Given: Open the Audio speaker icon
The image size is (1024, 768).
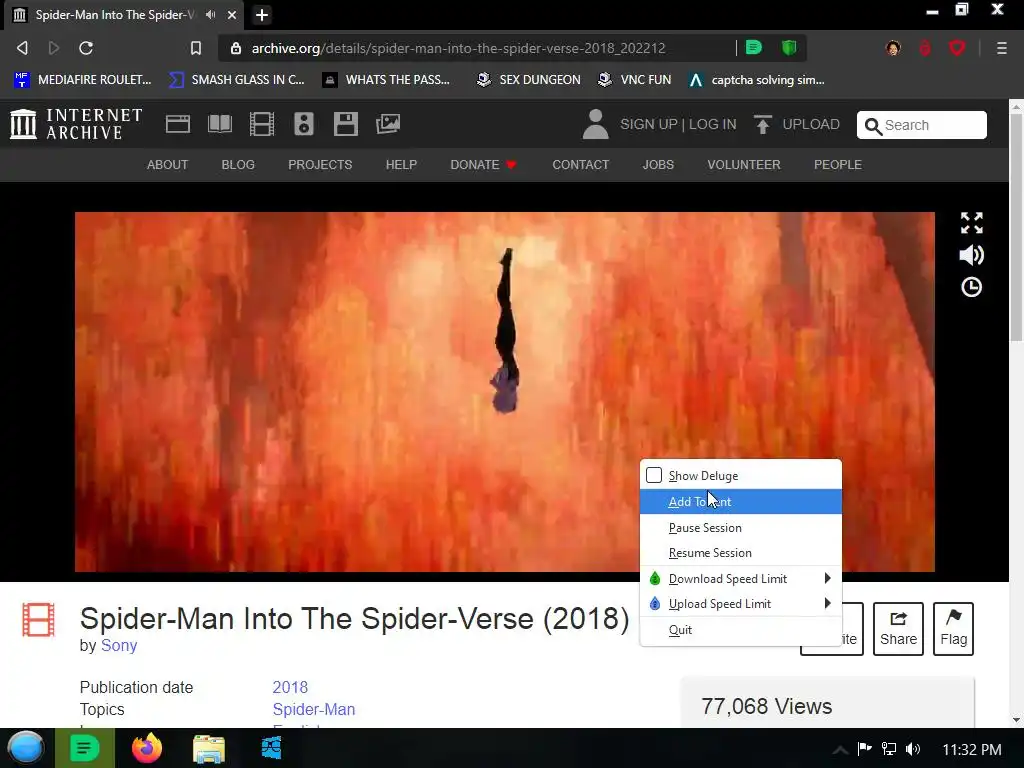Looking at the screenshot, I should click(x=304, y=124).
